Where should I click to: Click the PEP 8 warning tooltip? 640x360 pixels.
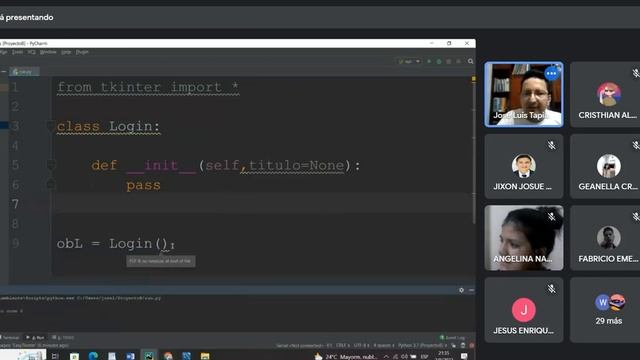tap(161, 261)
